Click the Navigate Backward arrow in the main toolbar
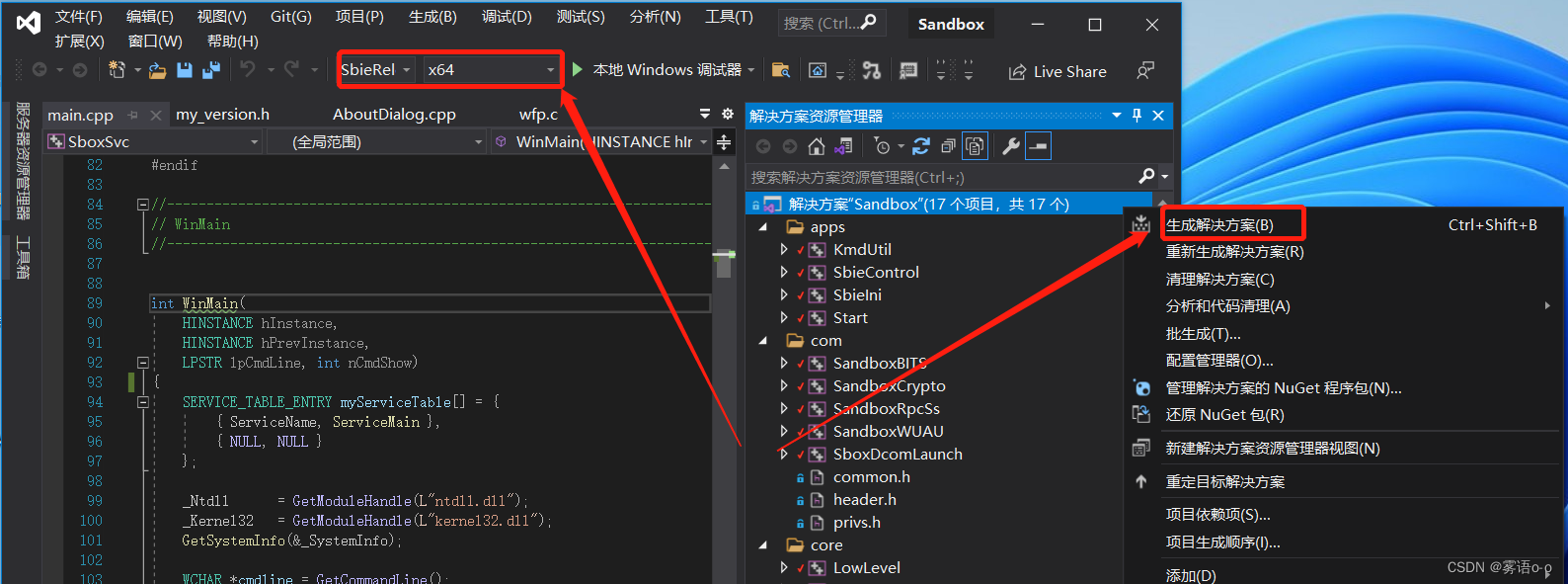This screenshot has width=1568, height=584. (x=39, y=70)
